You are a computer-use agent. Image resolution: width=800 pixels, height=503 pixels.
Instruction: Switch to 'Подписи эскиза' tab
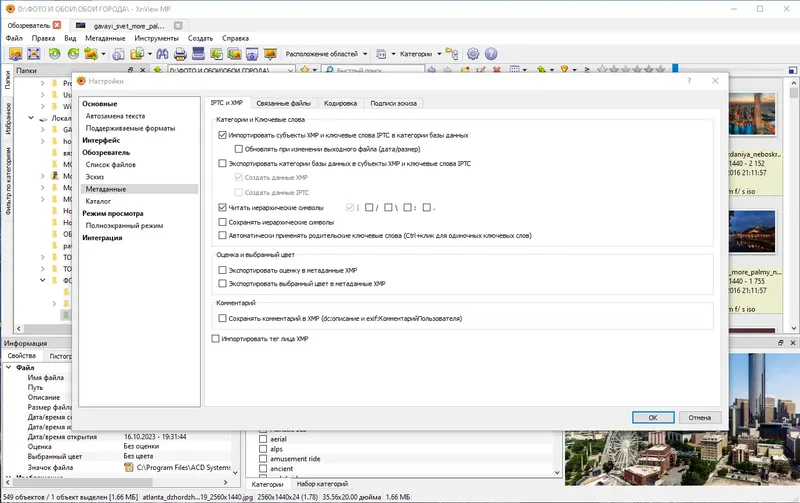[x=393, y=103]
